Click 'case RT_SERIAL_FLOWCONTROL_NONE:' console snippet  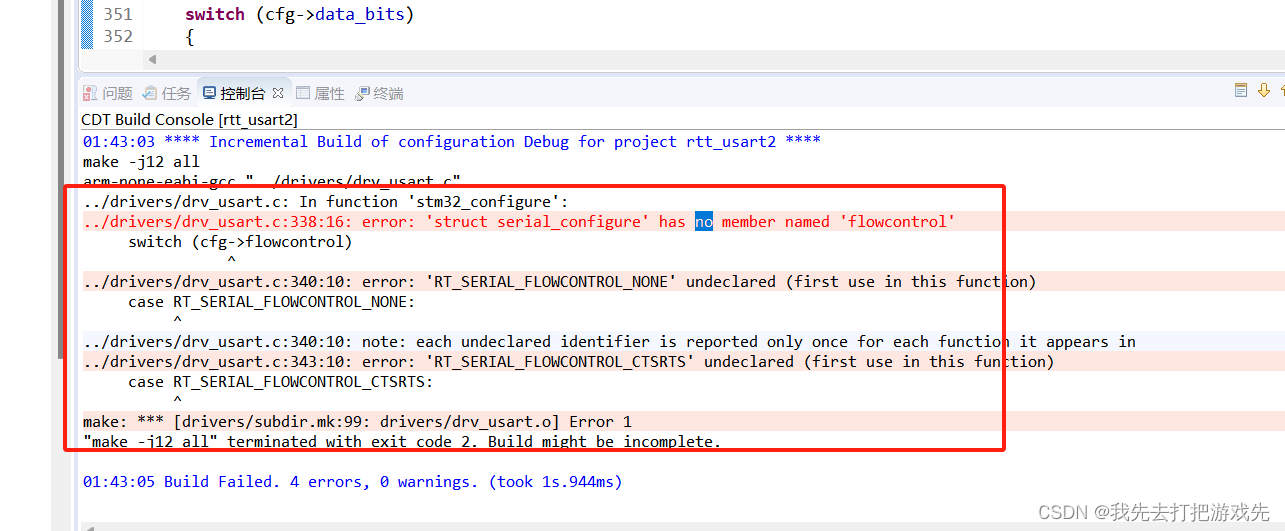[x=272, y=301]
